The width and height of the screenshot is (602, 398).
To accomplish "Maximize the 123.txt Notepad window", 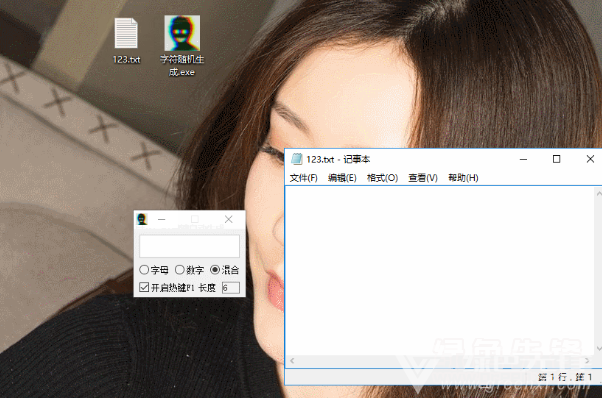I will (556, 159).
